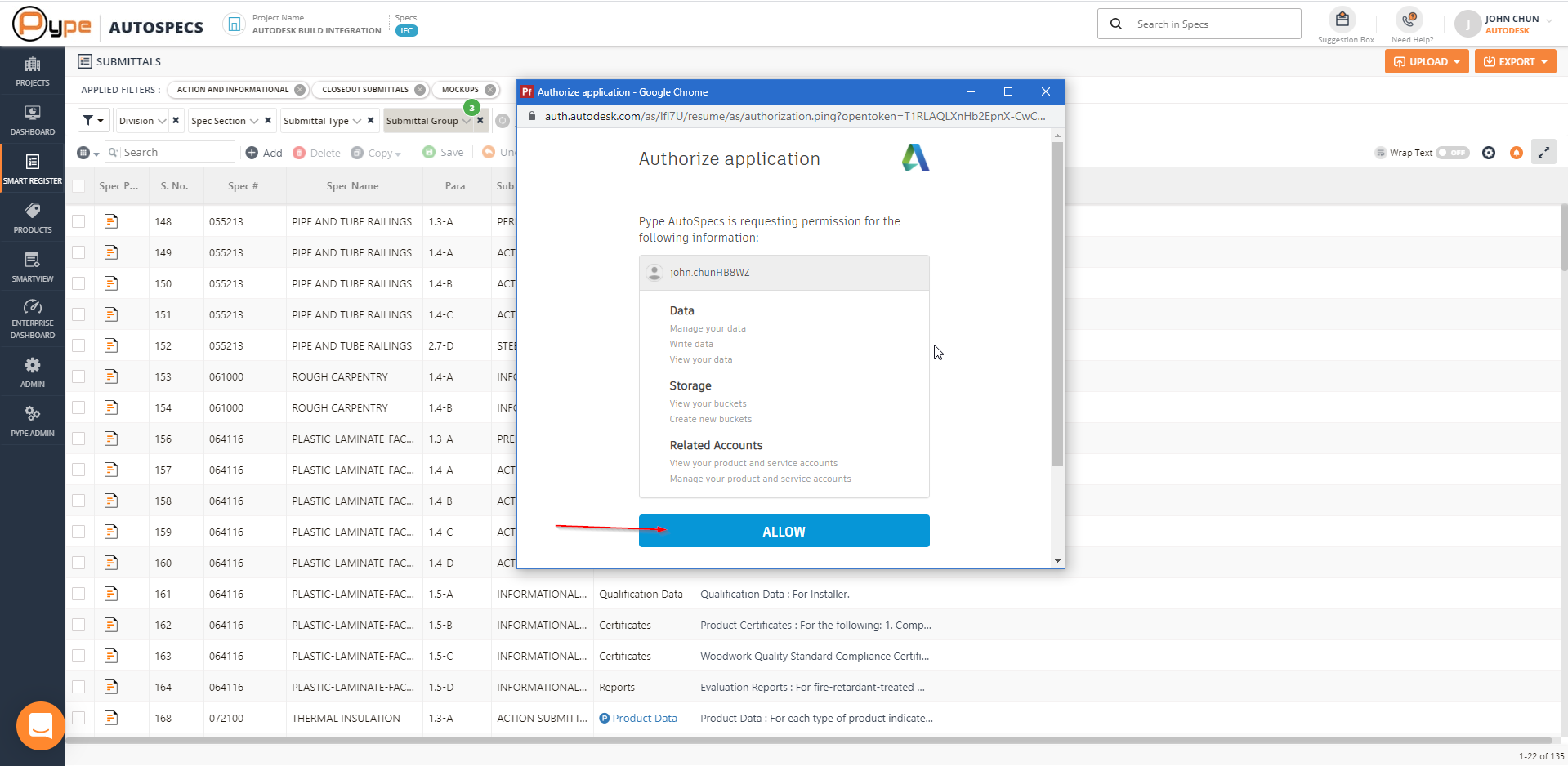Go to Pype AutoSpecs home logo
1568x766 pixels.
pyautogui.click(x=51, y=24)
